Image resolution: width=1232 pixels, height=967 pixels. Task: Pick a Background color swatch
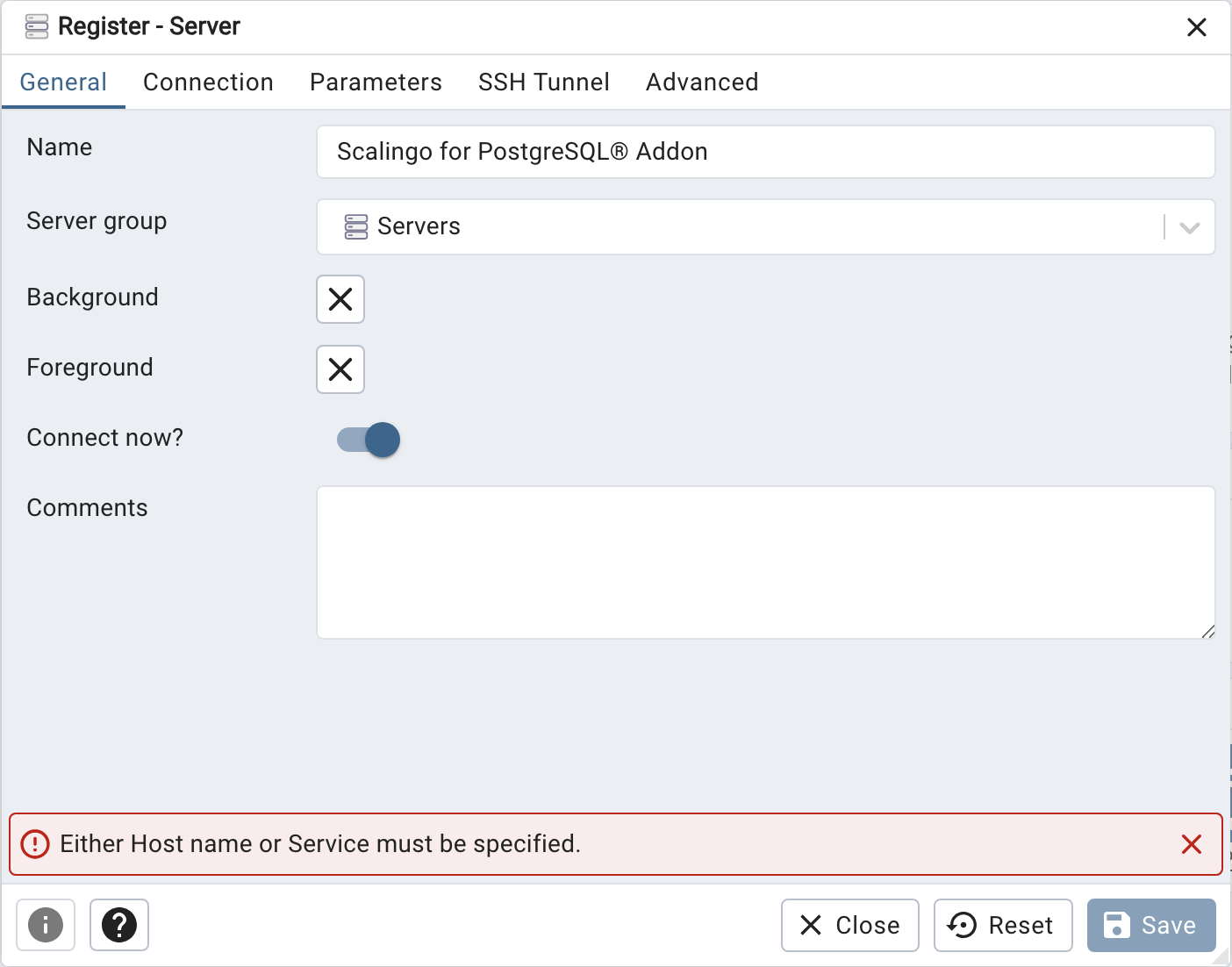(340, 299)
